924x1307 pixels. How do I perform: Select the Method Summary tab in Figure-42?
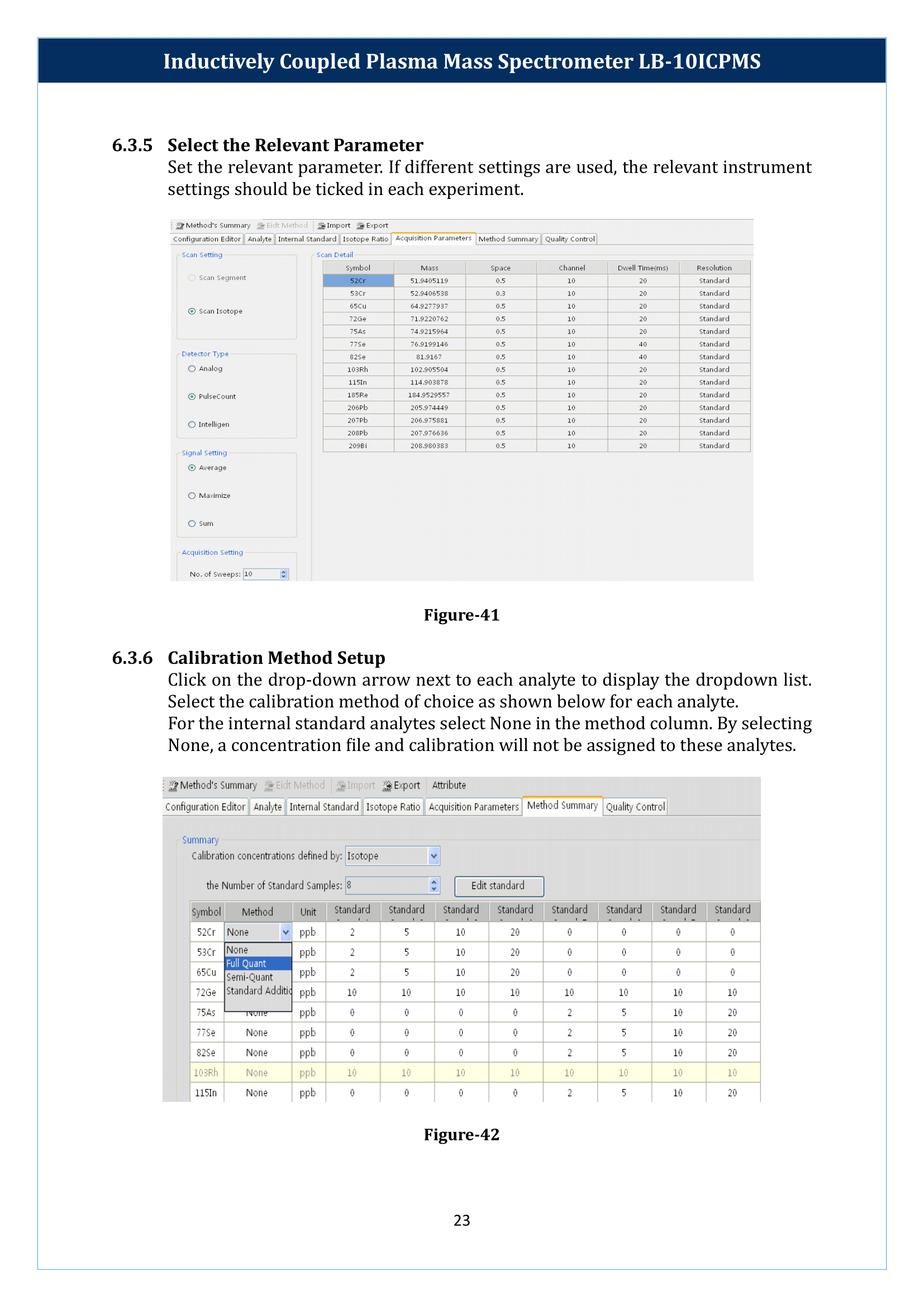[563, 806]
